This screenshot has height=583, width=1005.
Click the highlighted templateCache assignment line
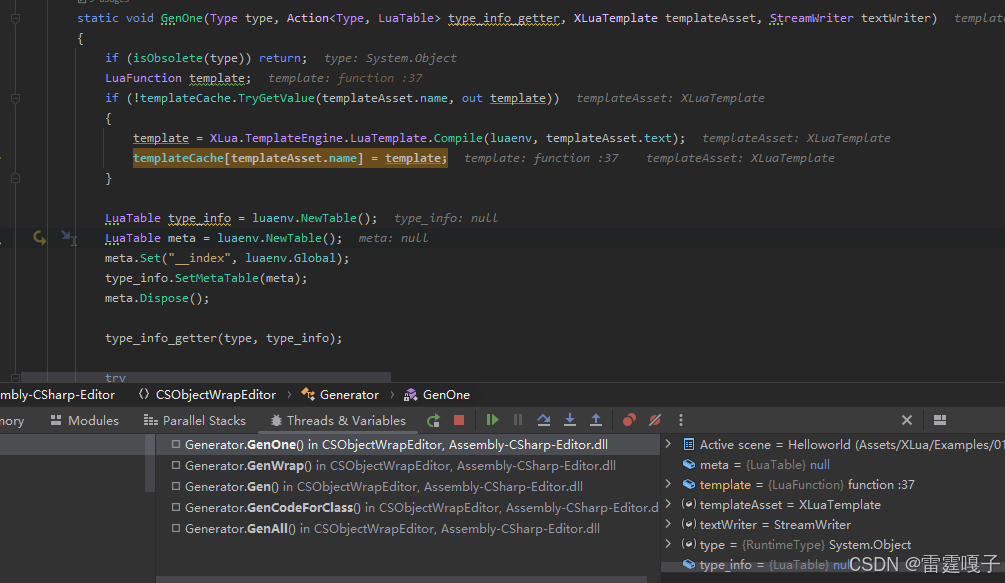(290, 158)
